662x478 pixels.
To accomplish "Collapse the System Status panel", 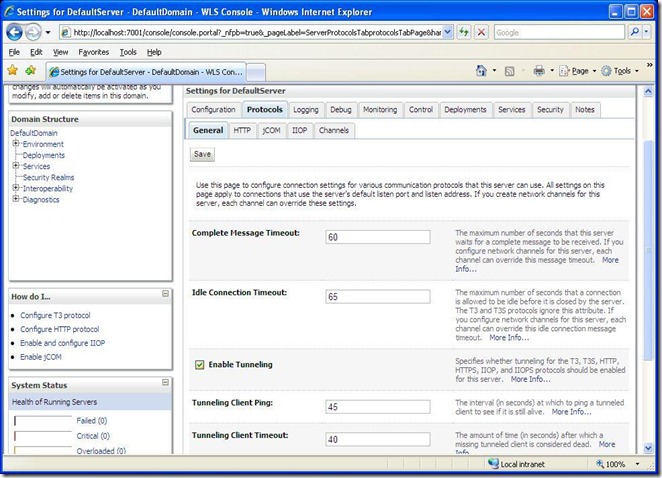I will tap(166, 382).
